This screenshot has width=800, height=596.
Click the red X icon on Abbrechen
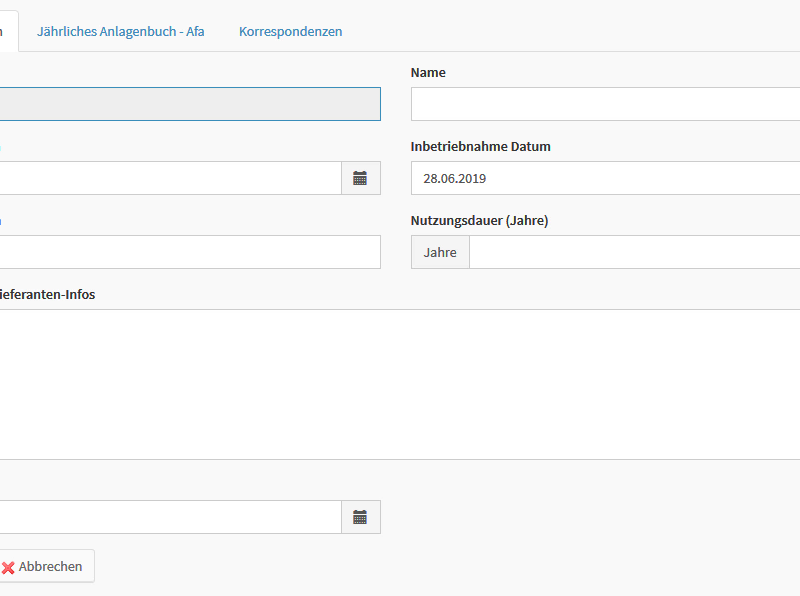(8, 567)
